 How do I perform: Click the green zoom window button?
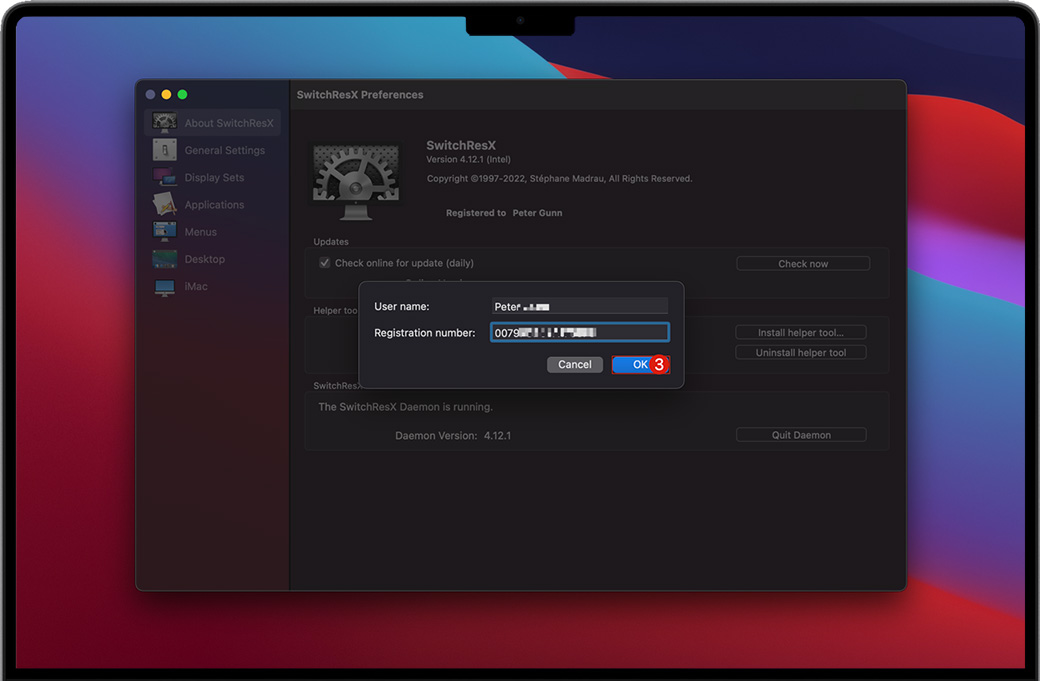[x=182, y=94]
